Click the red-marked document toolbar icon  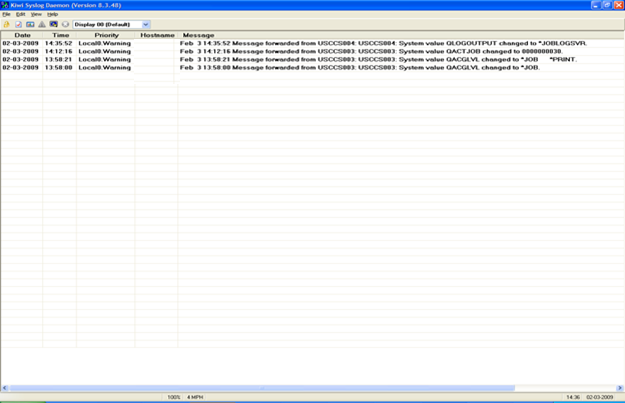pos(18,24)
